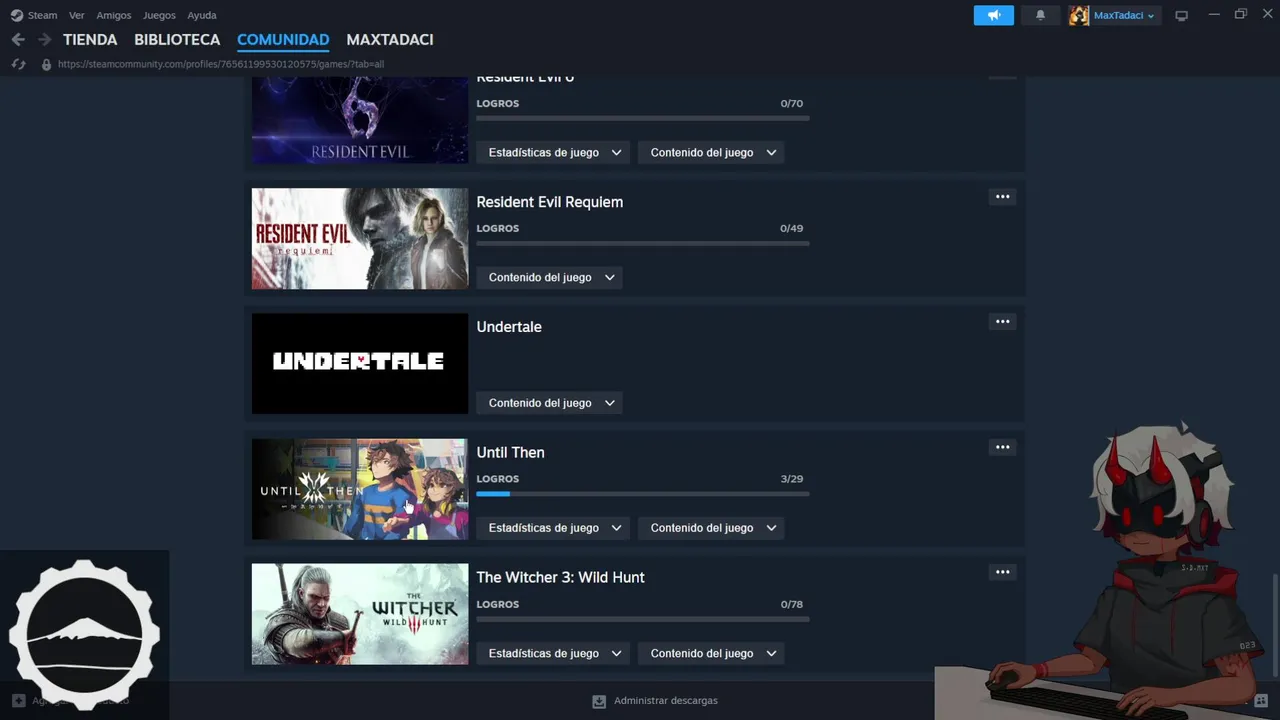Open the Amigos menu
Viewport: 1280px width, 720px height.
click(114, 15)
